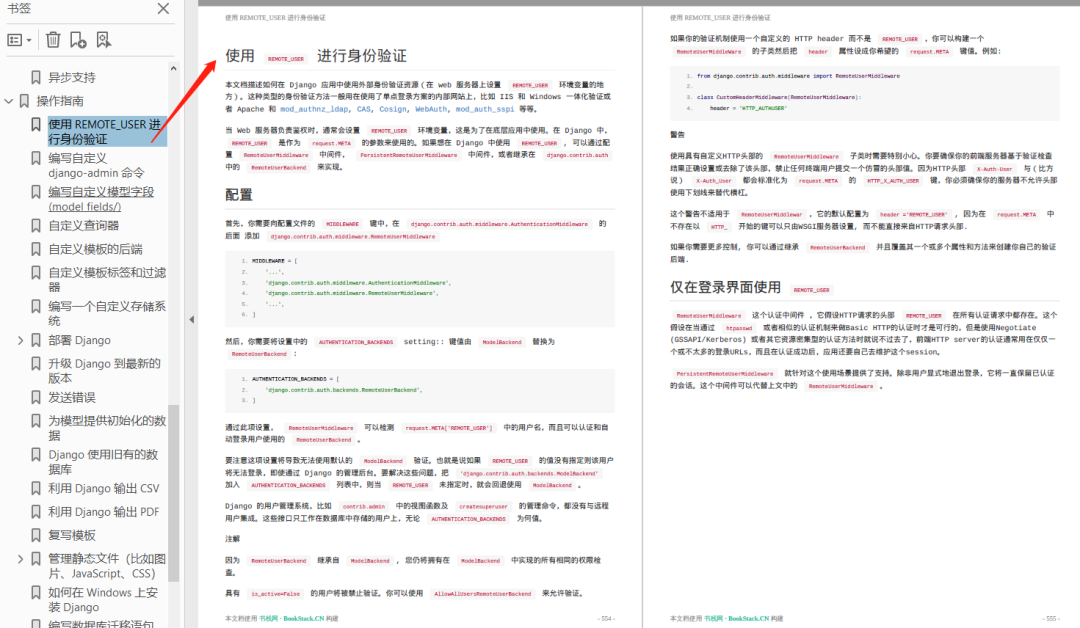Open 利用 Django 输出 CSV bookmark

(103, 488)
